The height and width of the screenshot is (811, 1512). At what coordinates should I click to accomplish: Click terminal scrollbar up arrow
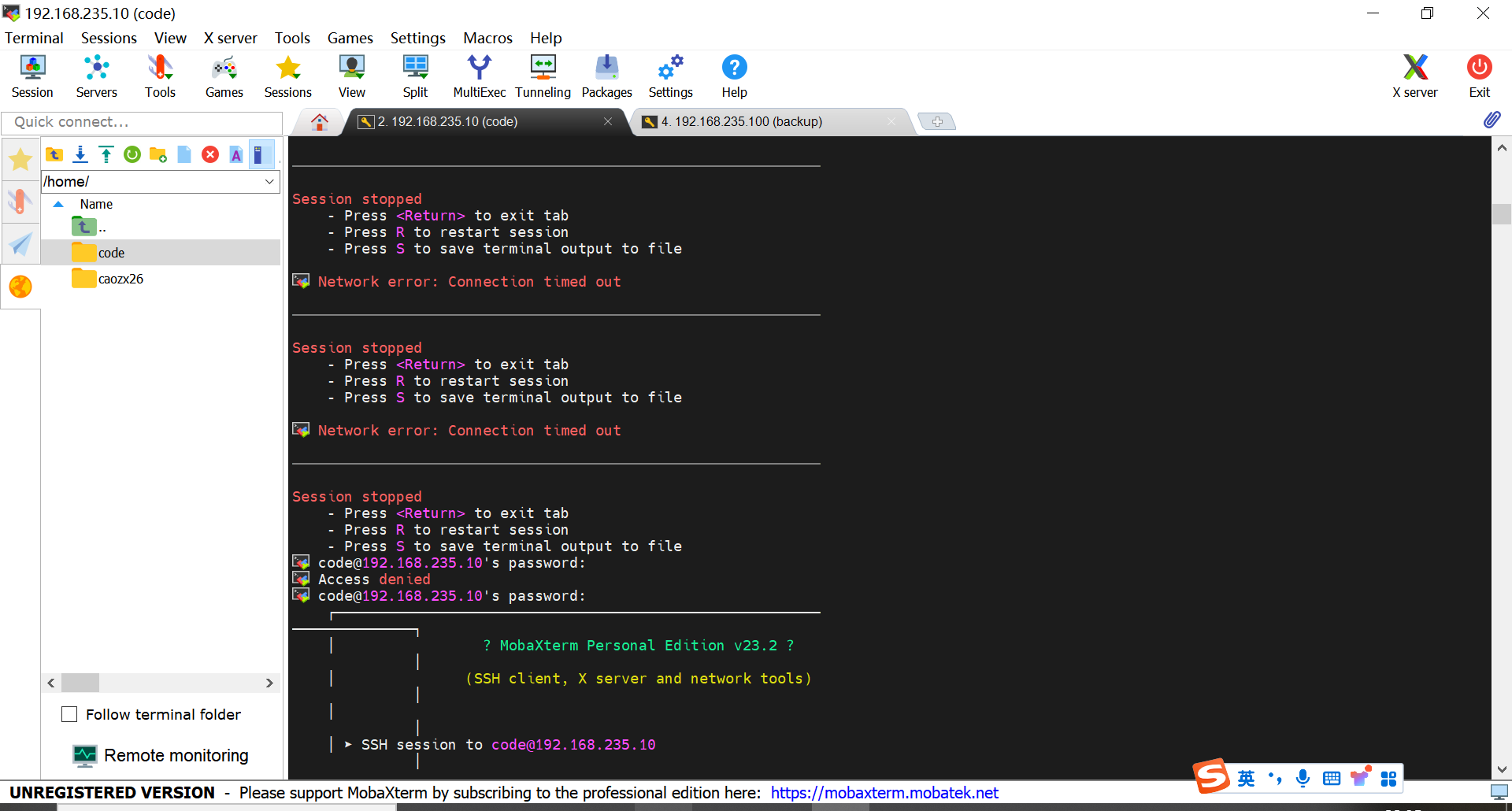coord(1502,147)
